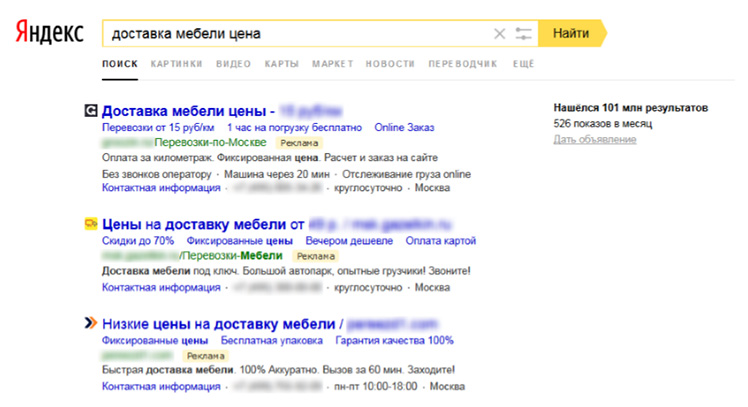This screenshot has width=748, height=407.
Task: Click text Быстрая доставка мебели. 100% Аккуратно
Action: tap(211, 370)
